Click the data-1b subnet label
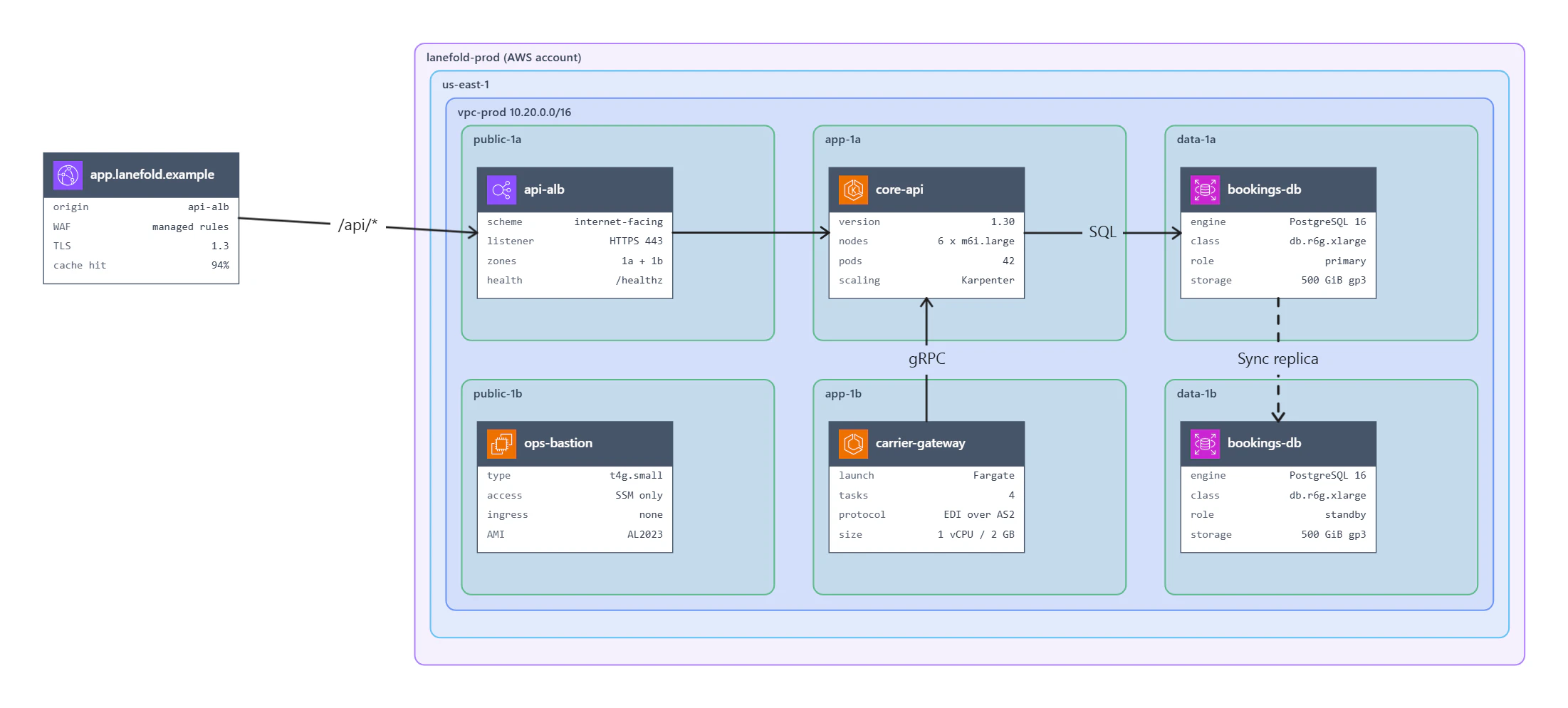 [1196, 394]
